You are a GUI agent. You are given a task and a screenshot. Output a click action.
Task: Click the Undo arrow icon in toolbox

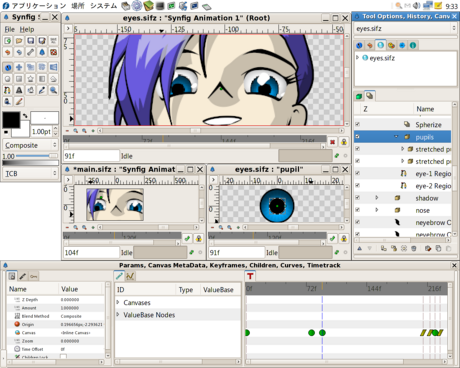click(8, 52)
